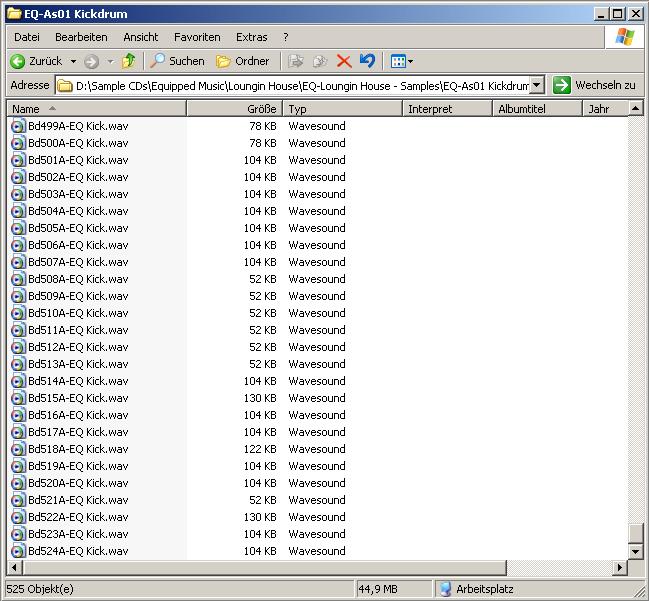The height and width of the screenshot is (601, 649).
Task: Select the Bd509A-EQ Kick.wav file icon
Action: click(18, 296)
